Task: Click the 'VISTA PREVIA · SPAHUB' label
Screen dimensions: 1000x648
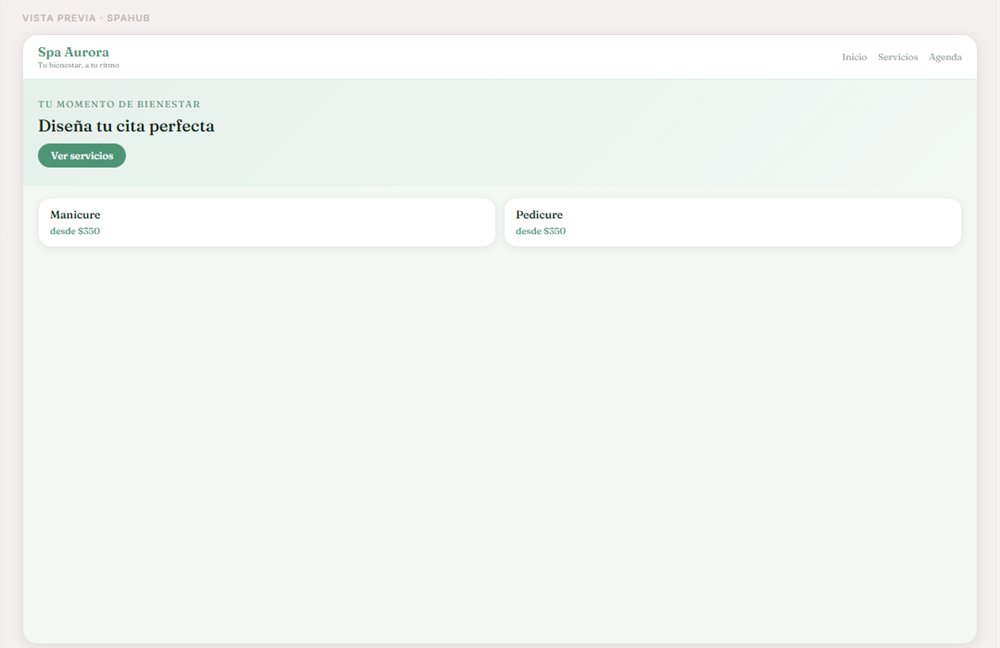Action: pos(86,18)
